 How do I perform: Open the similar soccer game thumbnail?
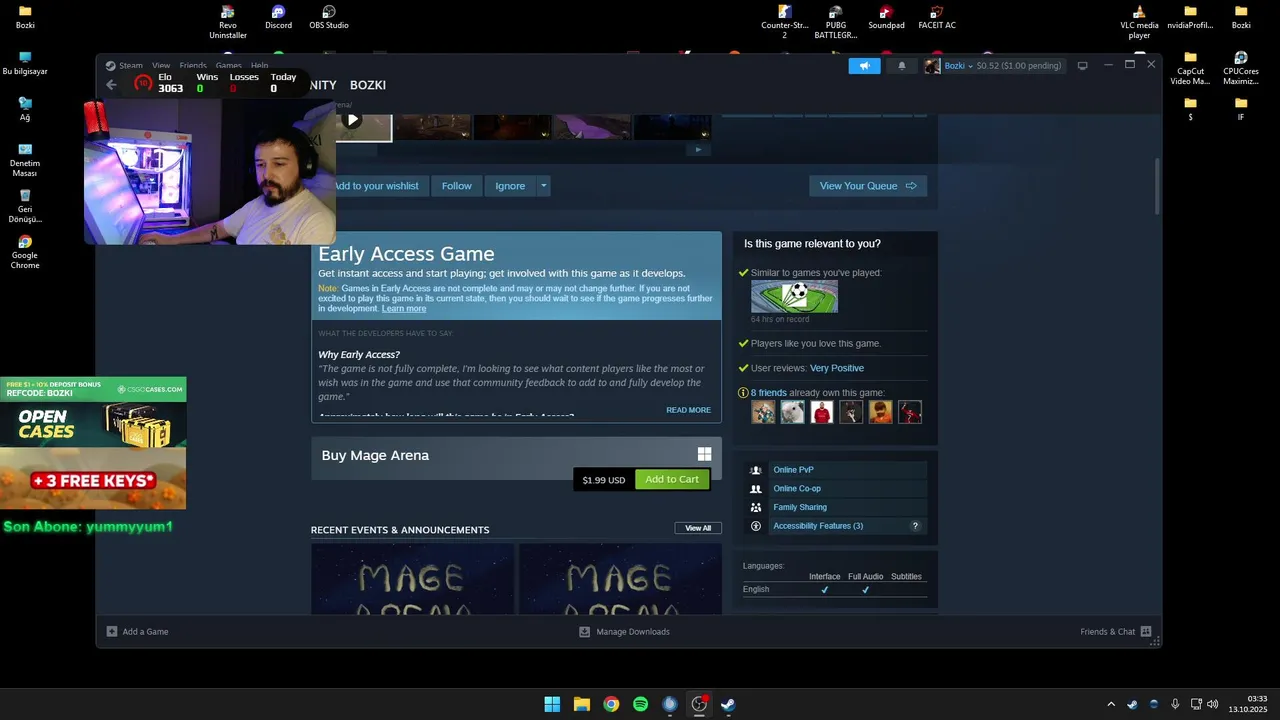point(795,296)
